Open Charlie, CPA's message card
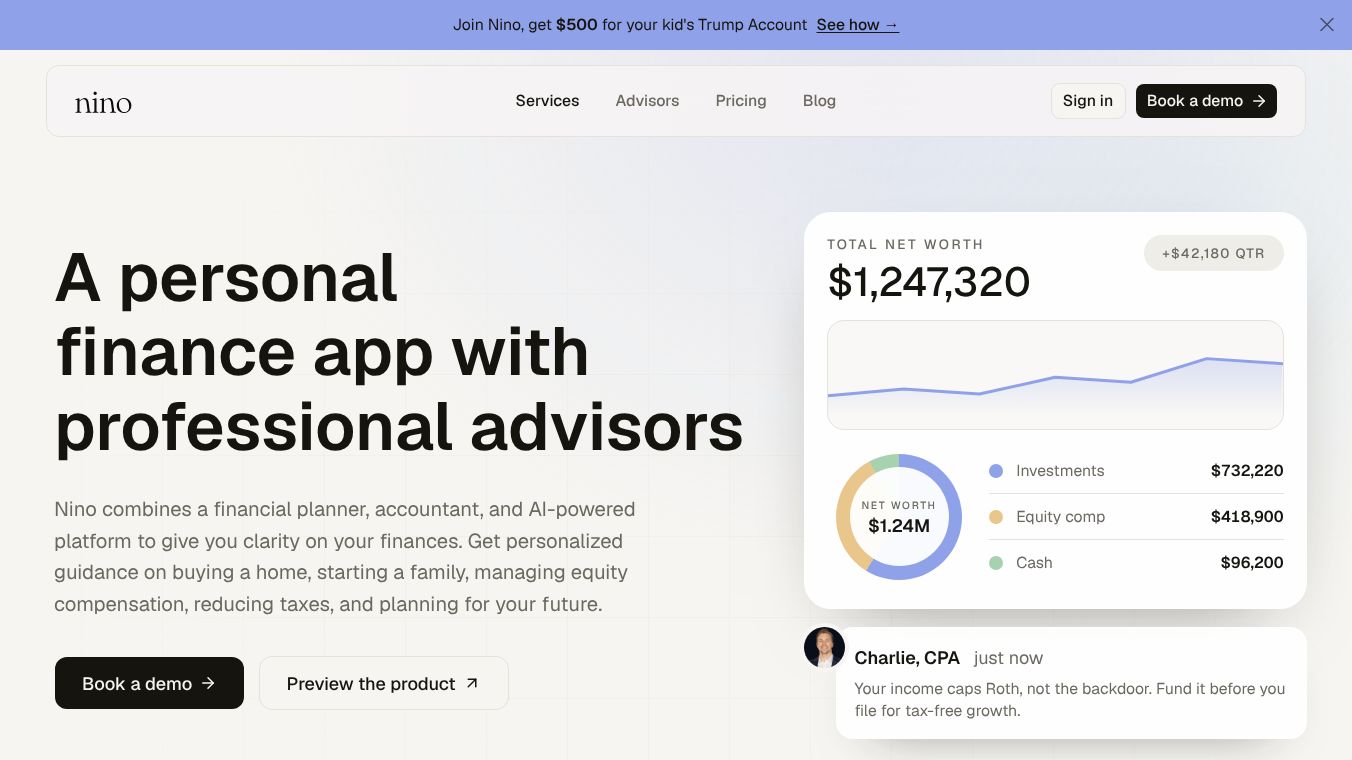The image size is (1352, 760). (x=1071, y=683)
